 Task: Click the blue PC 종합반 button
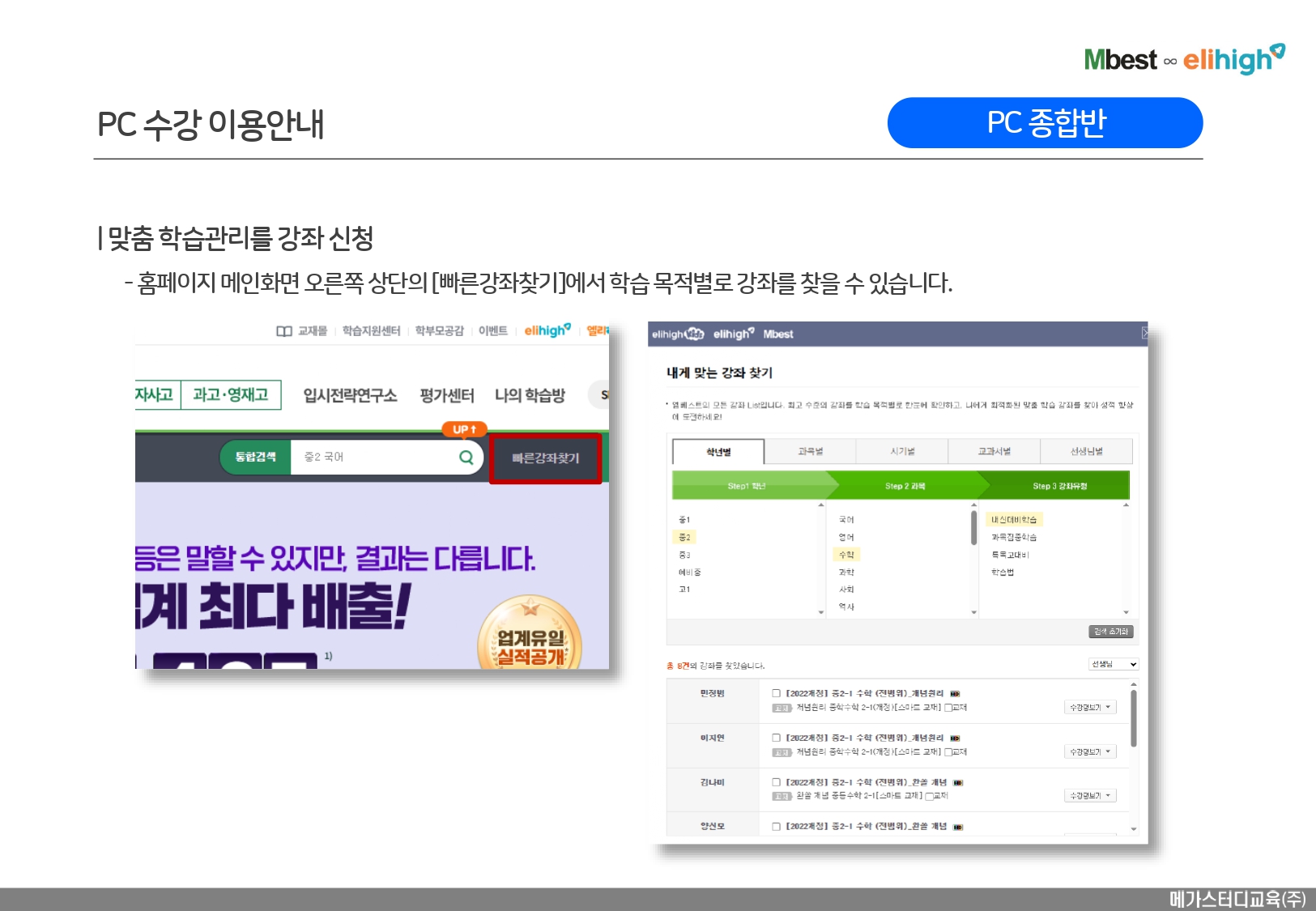[1045, 123]
